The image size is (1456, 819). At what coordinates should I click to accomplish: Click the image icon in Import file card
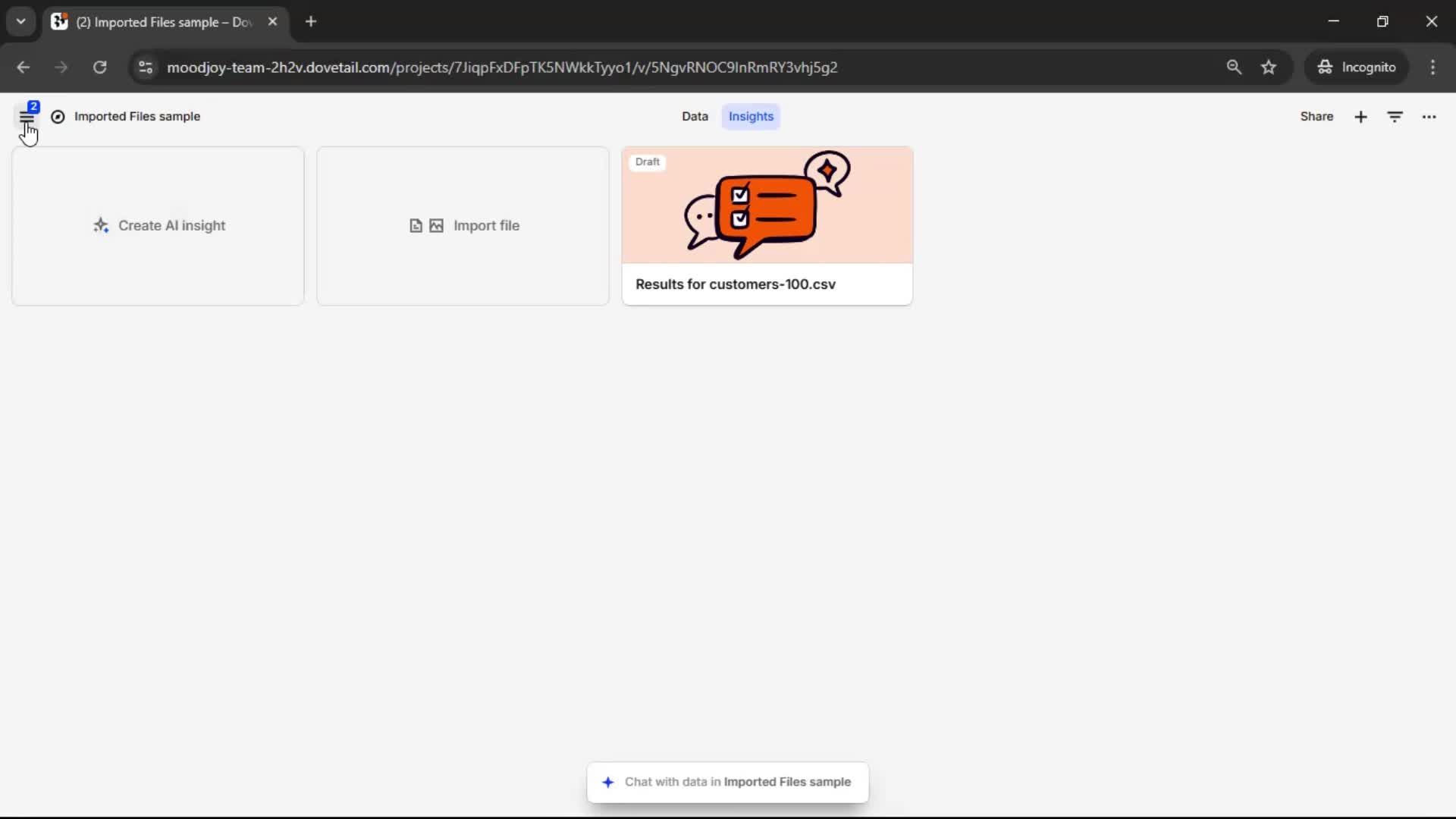pos(436,226)
